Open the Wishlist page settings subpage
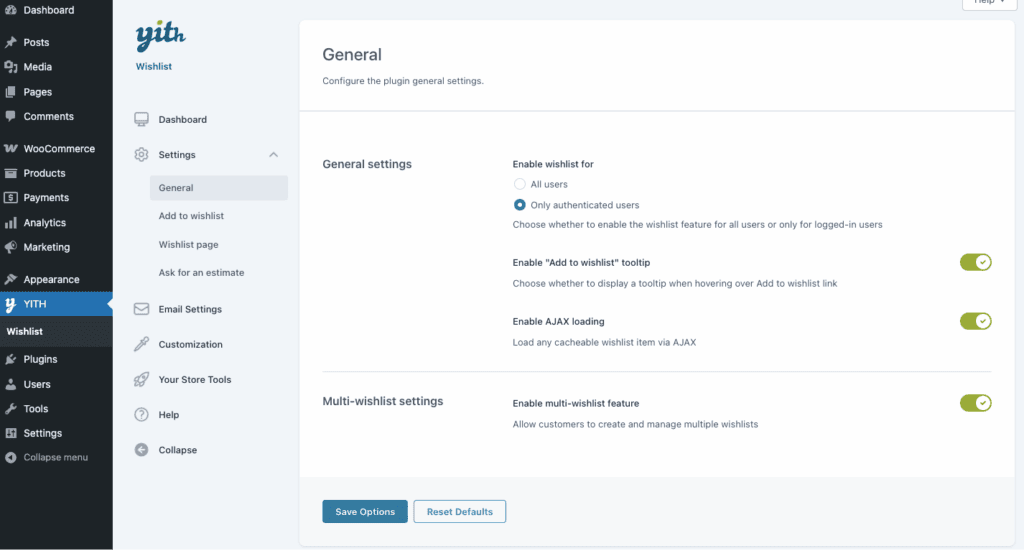Screen dimensions: 1024x556 point(188,245)
